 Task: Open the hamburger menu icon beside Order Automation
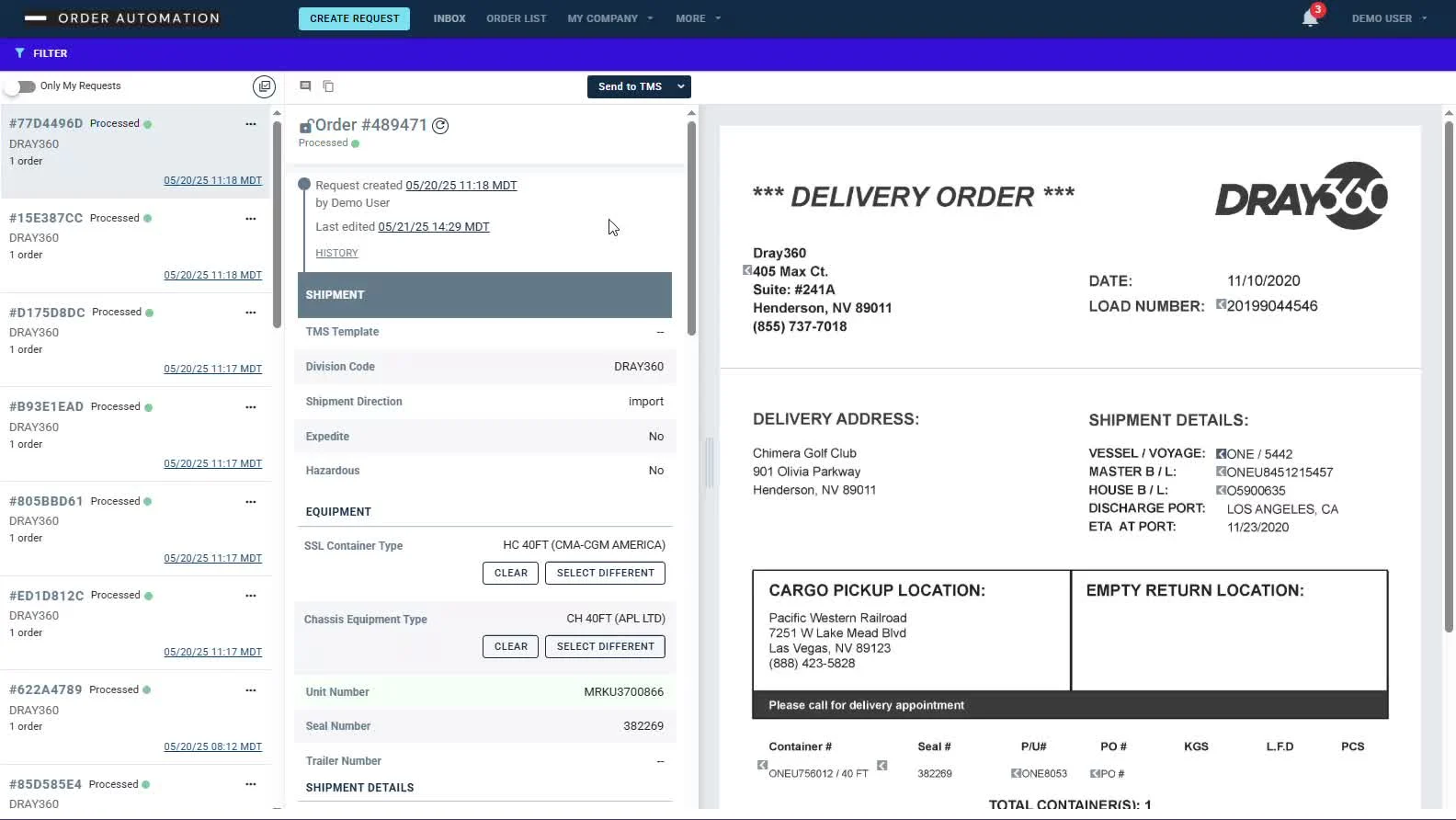pos(35,18)
